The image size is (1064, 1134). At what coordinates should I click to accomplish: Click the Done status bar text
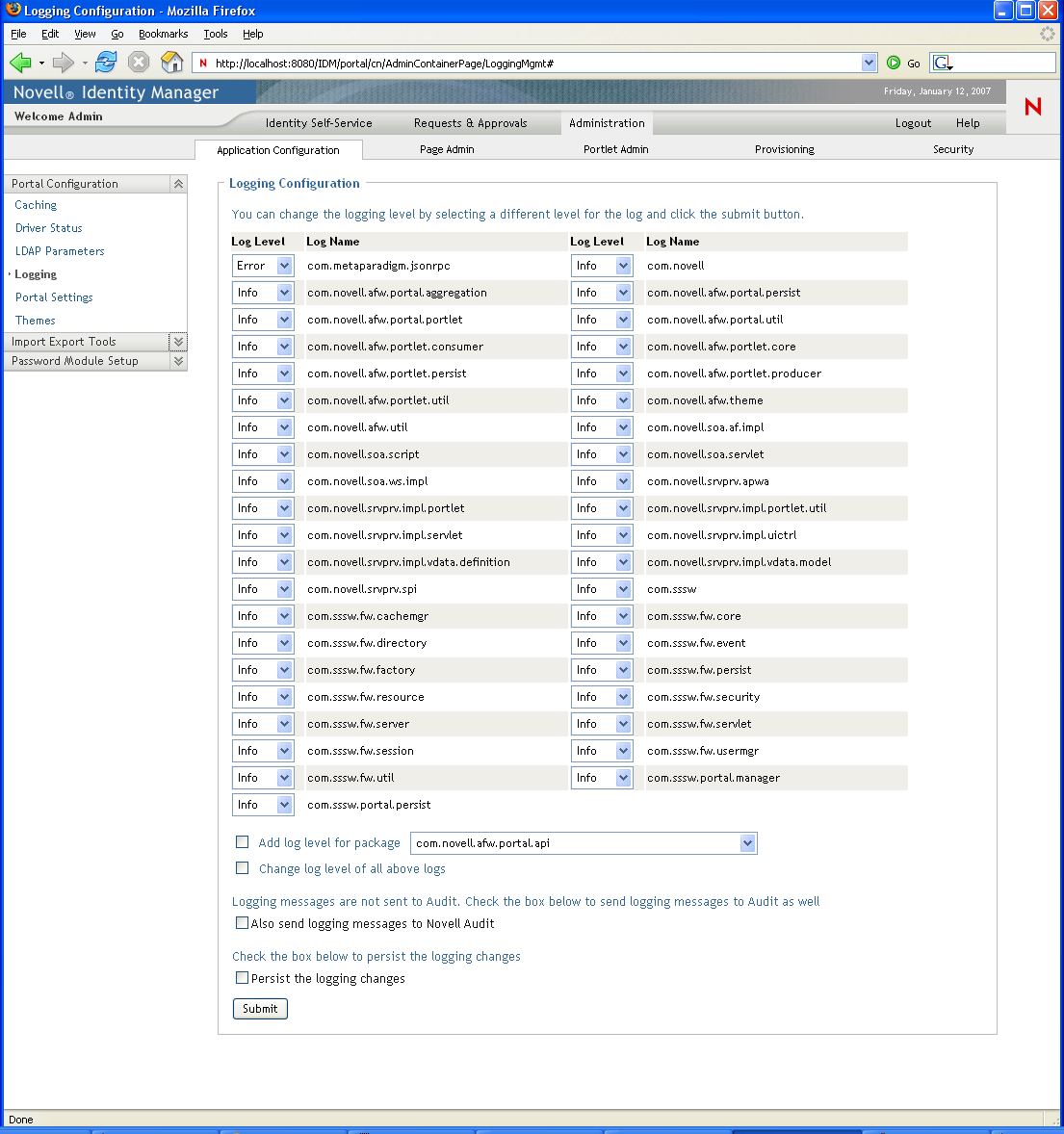[x=21, y=1120]
